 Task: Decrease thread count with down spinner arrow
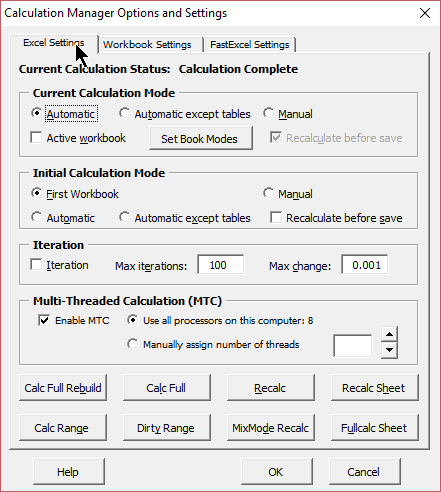pyautogui.click(x=389, y=350)
